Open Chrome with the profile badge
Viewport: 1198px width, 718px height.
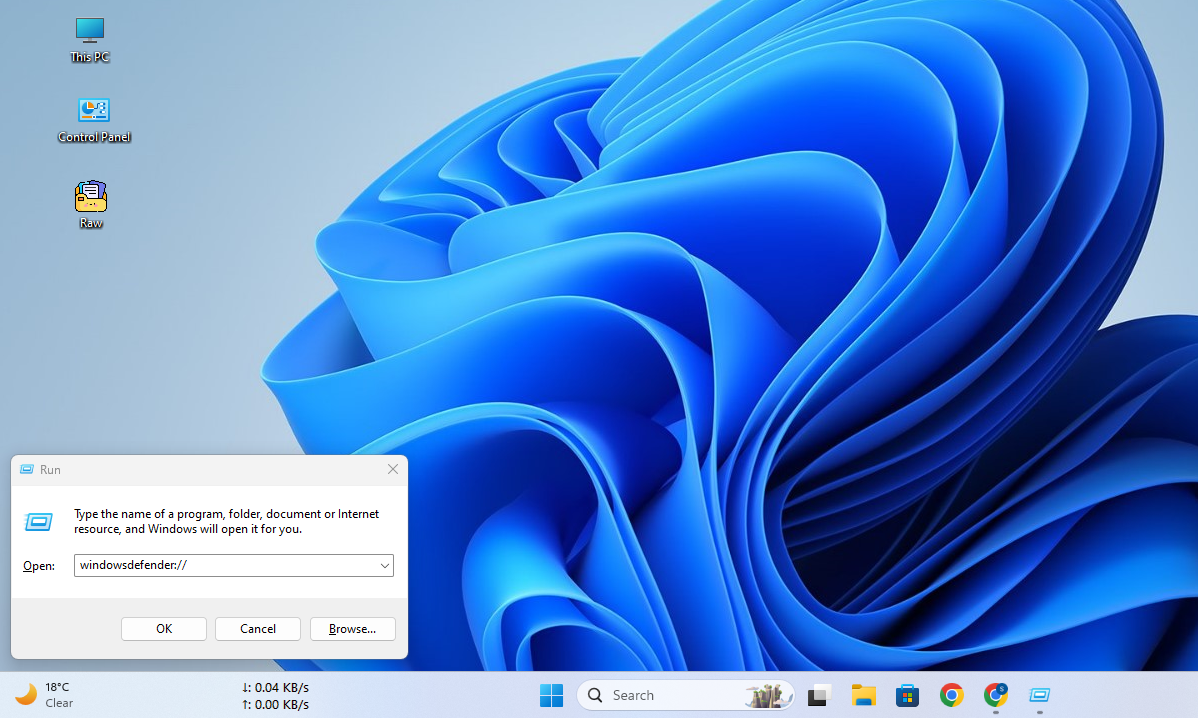tap(995, 695)
